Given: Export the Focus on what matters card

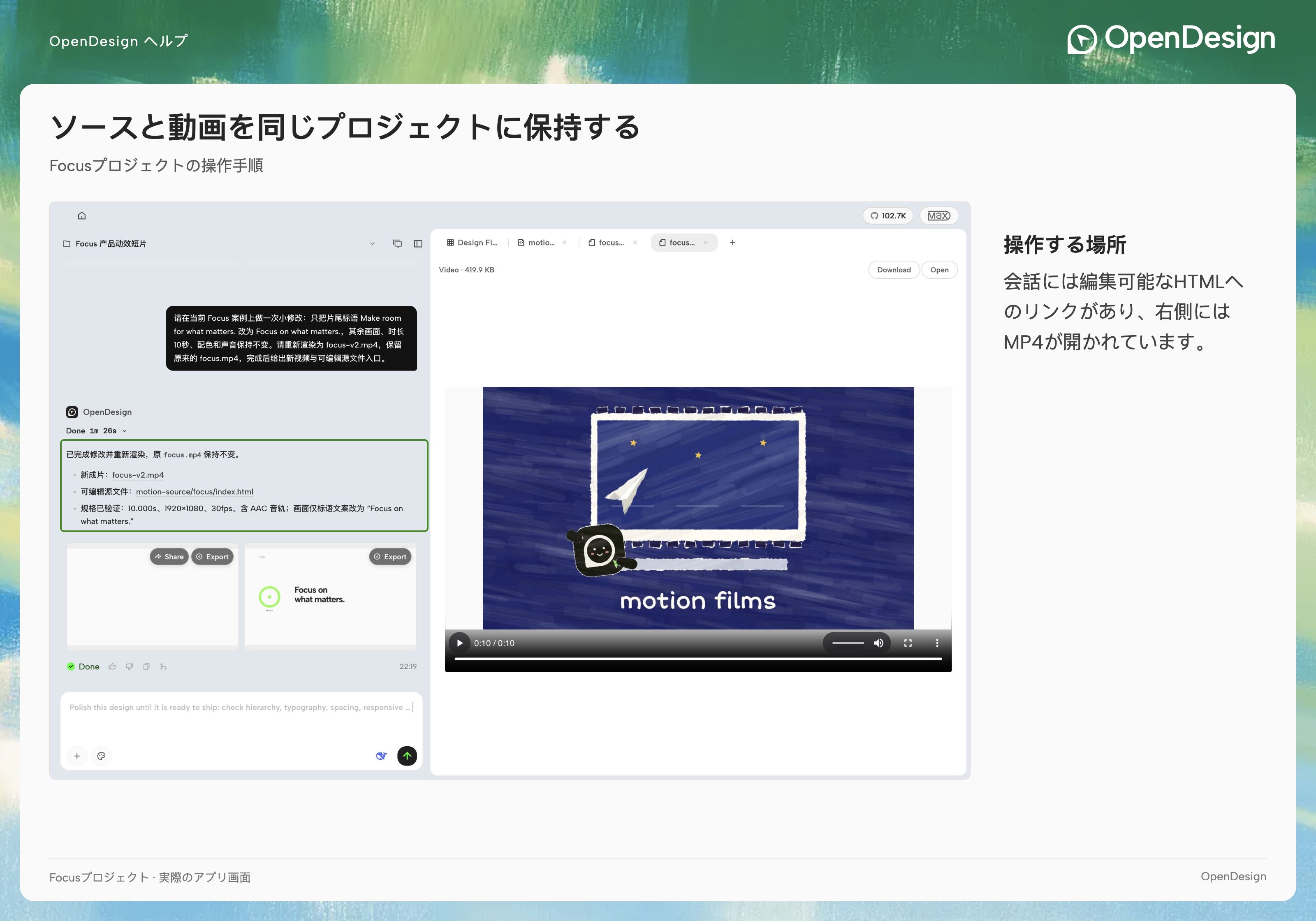Looking at the screenshot, I should (x=390, y=556).
